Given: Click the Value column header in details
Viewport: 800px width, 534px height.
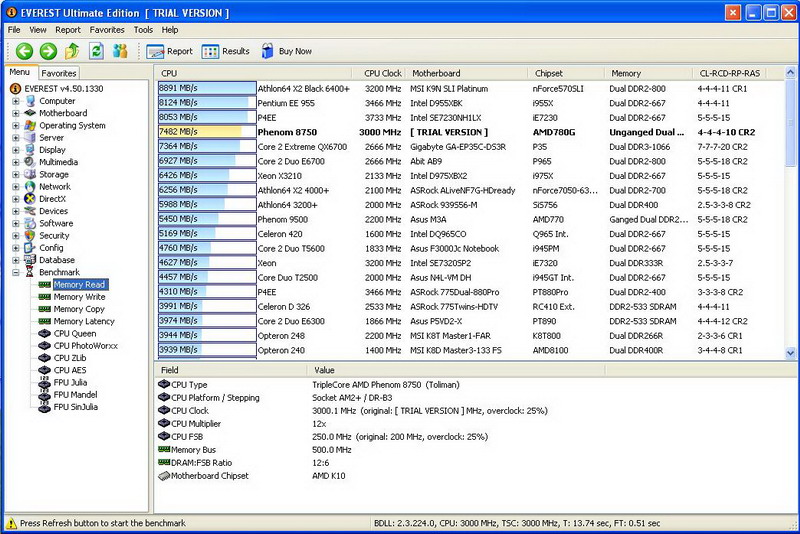Looking at the screenshot, I should 456,370.
